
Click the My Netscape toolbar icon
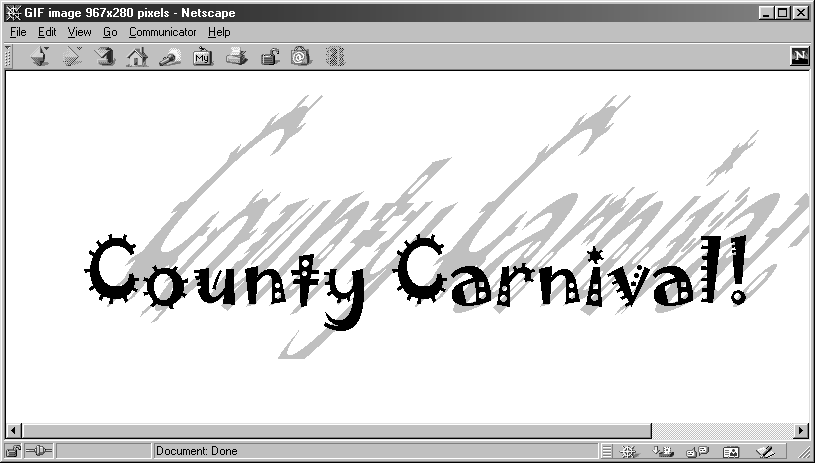click(202, 57)
